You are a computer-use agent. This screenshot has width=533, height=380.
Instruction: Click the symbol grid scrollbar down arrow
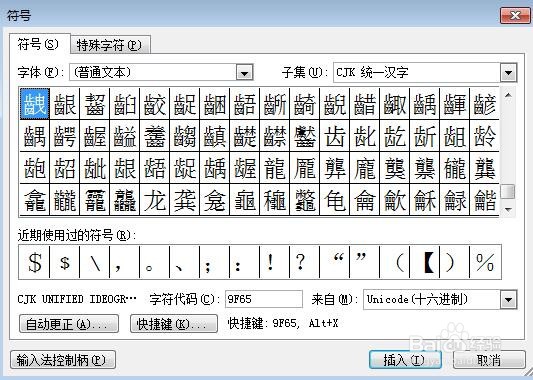coord(509,209)
